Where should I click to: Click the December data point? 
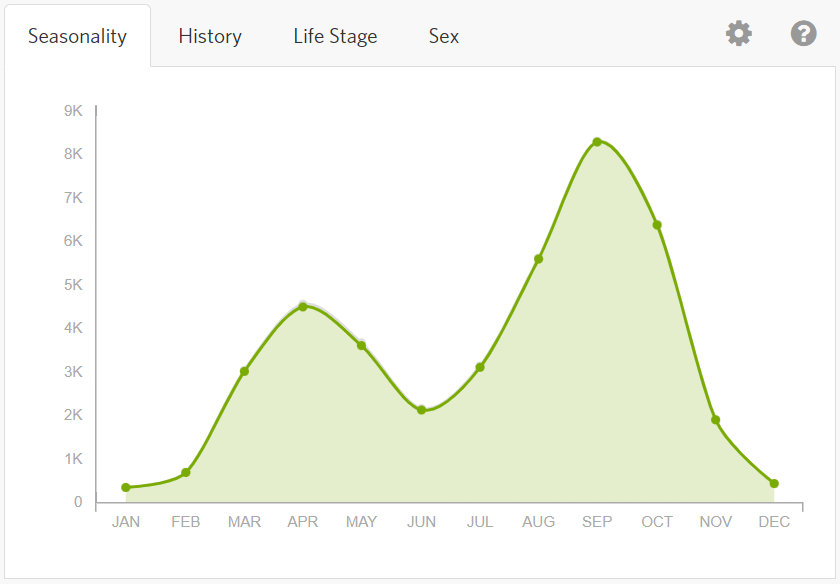coord(774,484)
